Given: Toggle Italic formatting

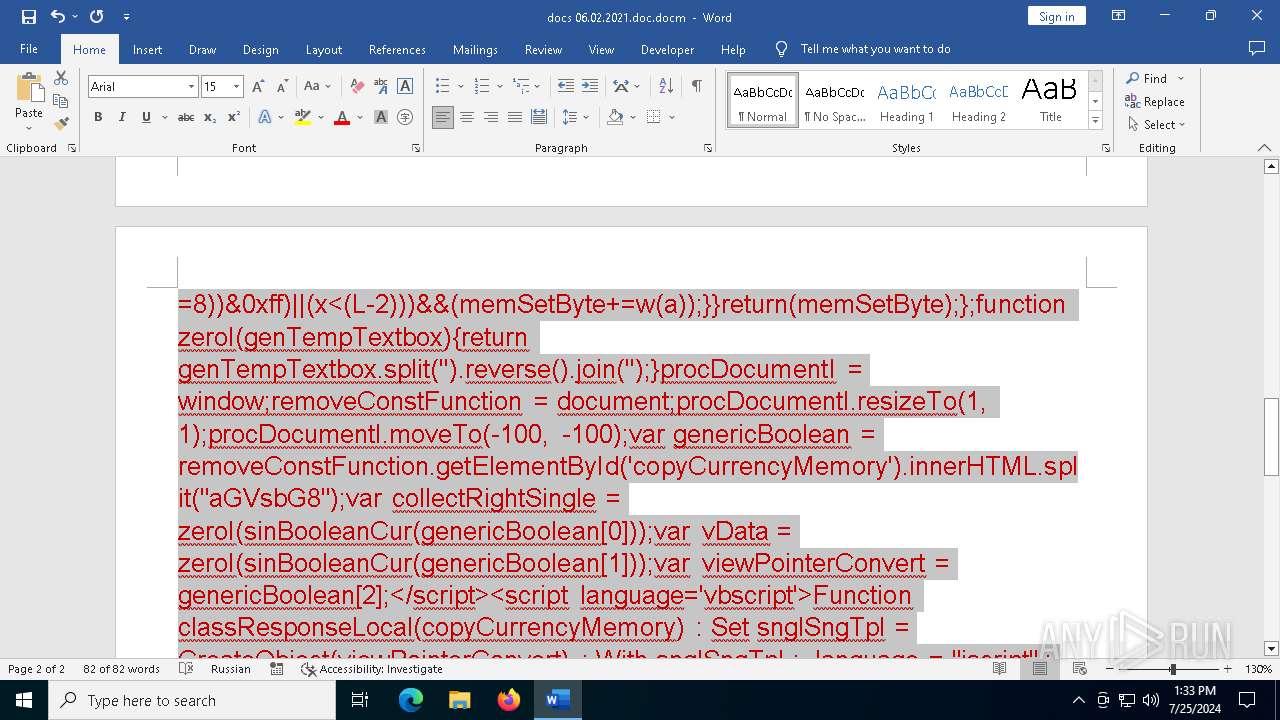Looking at the screenshot, I should click(x=122, y=117).
